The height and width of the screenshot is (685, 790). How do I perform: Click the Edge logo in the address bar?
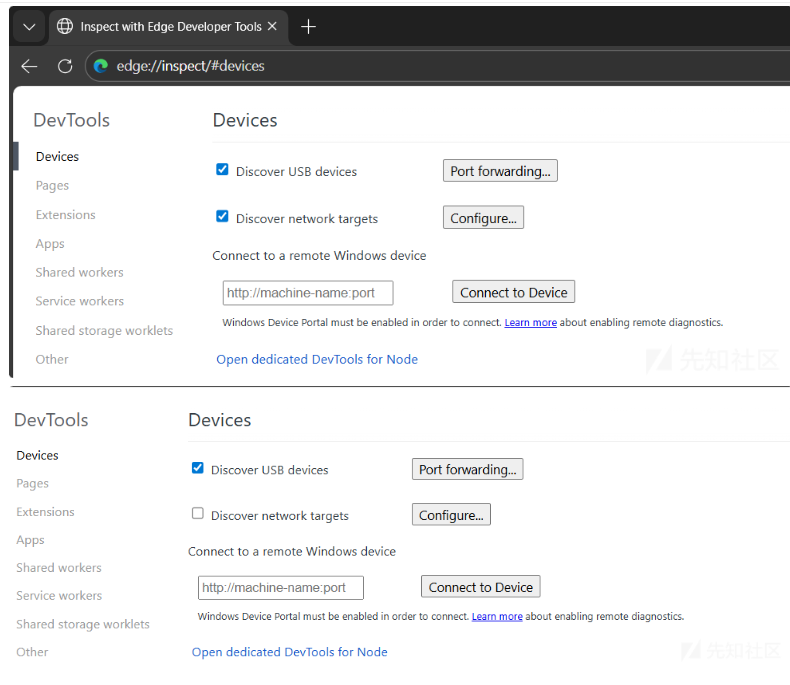tap(100, 66)
